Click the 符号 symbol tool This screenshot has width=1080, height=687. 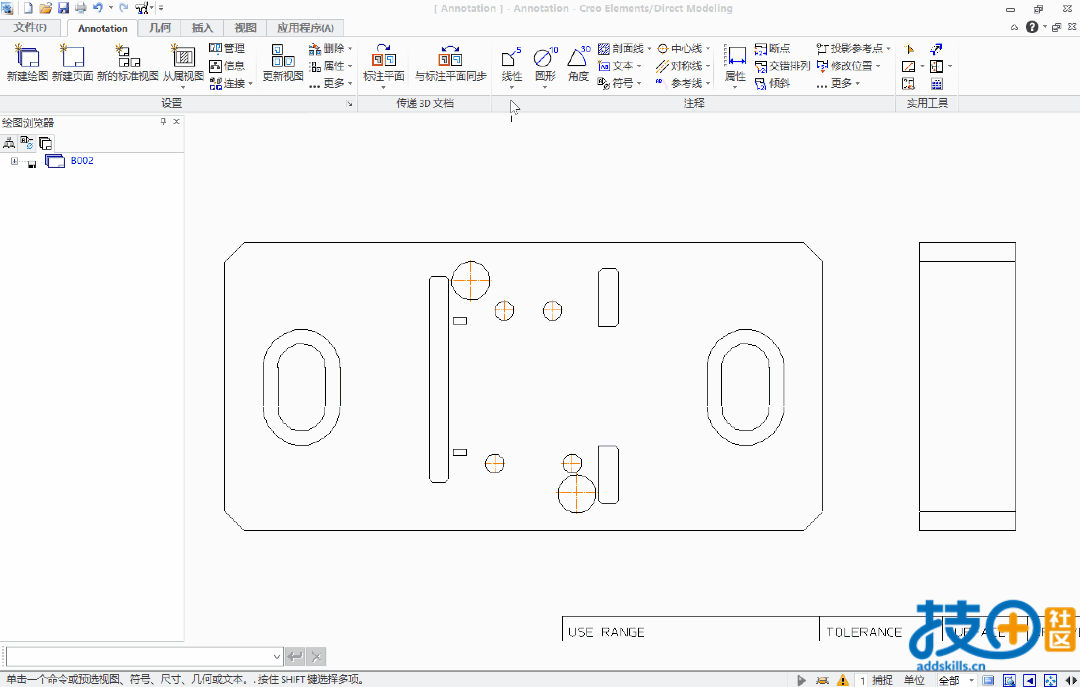(x=616, y=83)
